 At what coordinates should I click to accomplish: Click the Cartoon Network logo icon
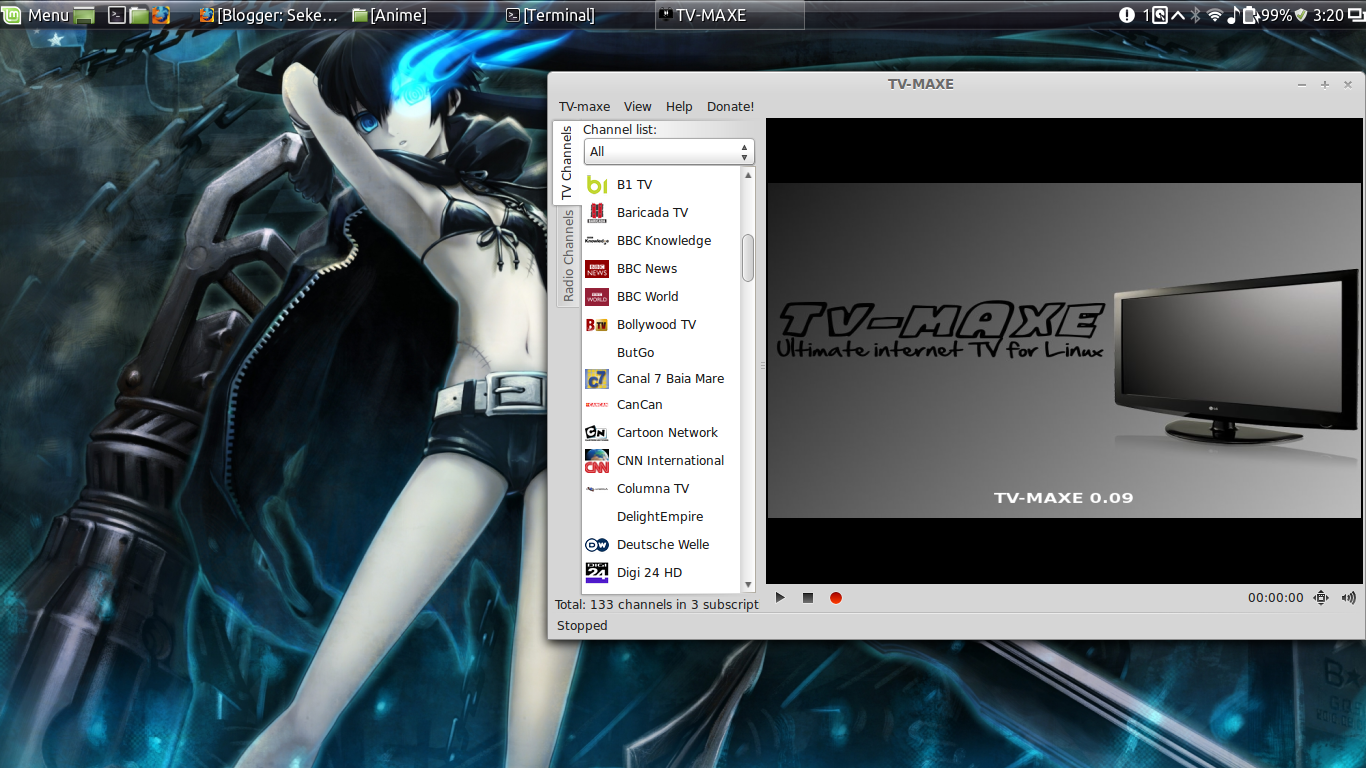coord(597,433)
